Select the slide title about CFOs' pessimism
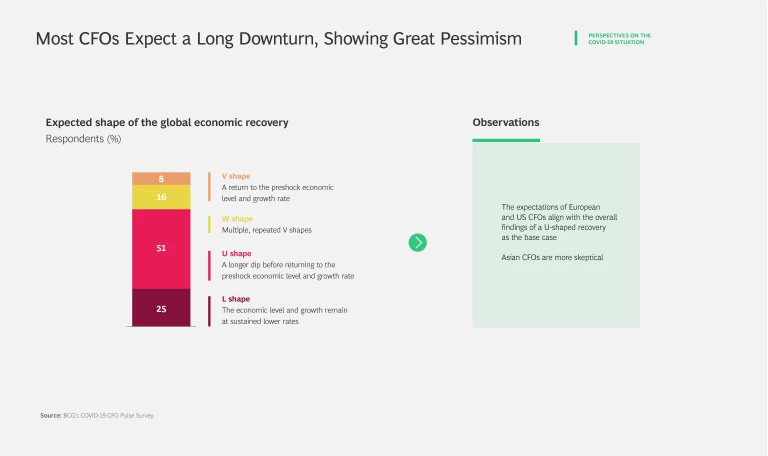The image size is (768, 456). pos(278,39)
